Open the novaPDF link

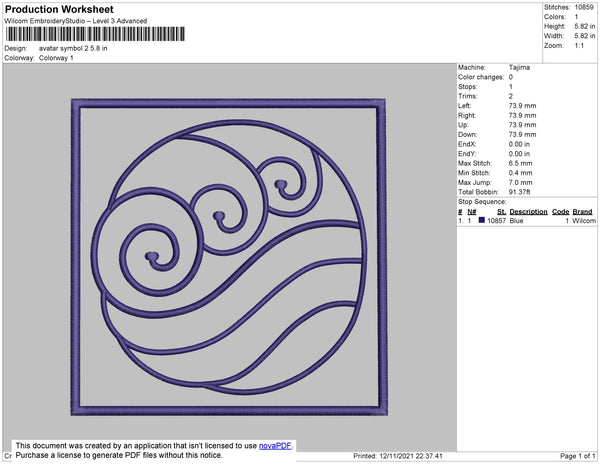click(x=275, y=446)
